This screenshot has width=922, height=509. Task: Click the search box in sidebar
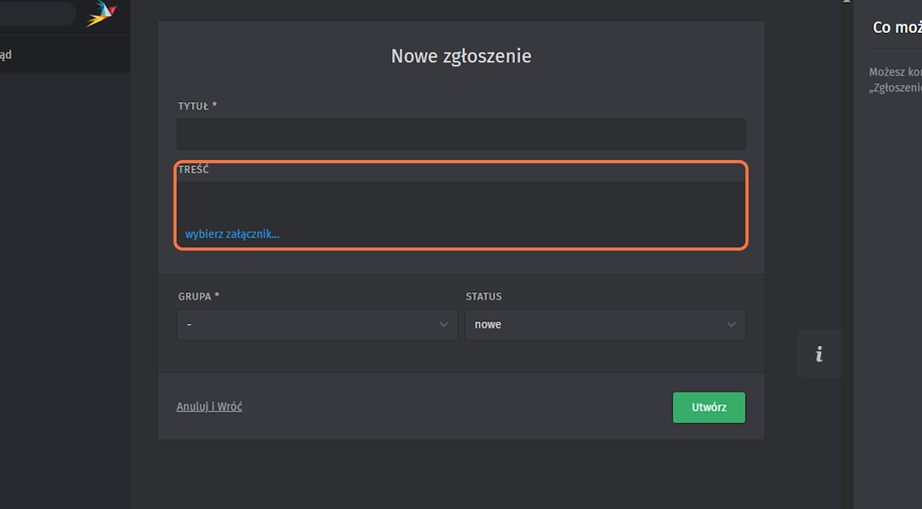click(35, 13)
